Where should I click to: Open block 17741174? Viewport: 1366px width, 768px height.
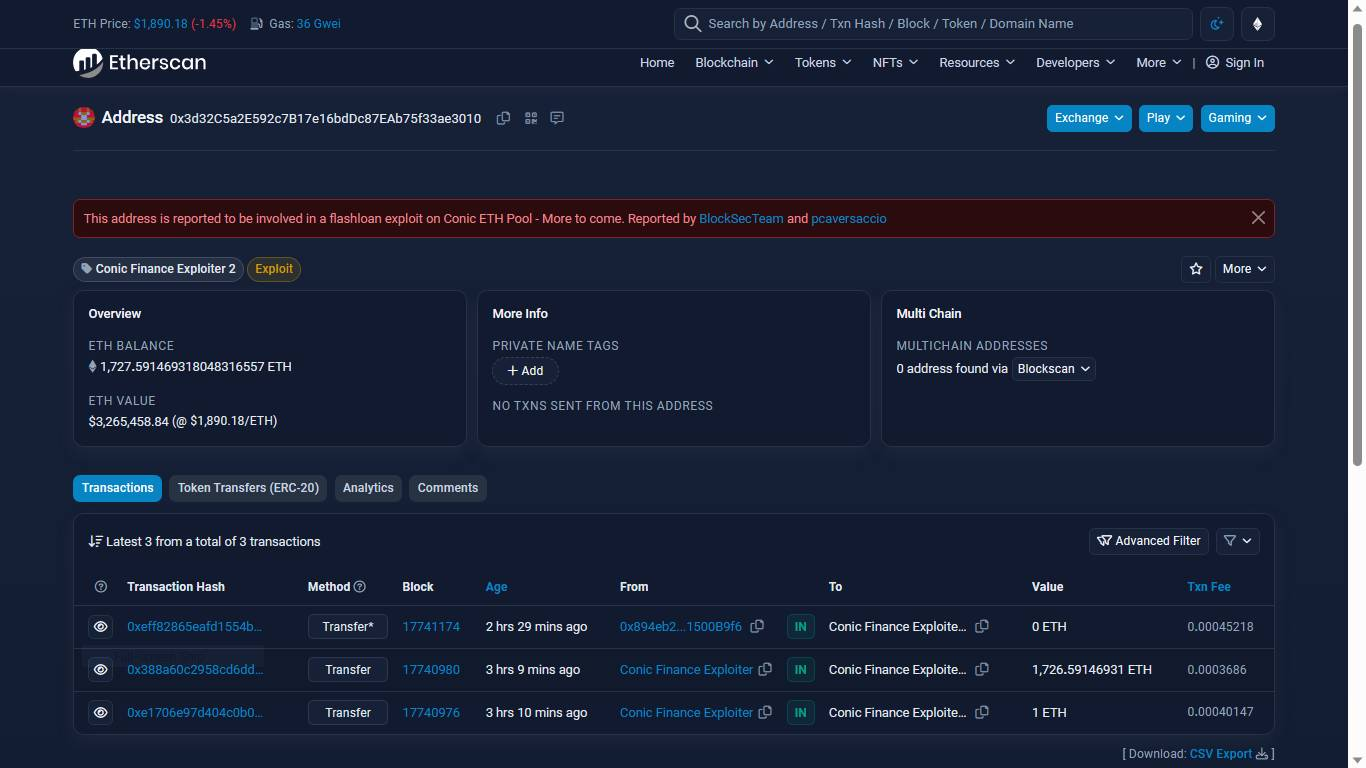pyautogui.click(x=431, y=627)
